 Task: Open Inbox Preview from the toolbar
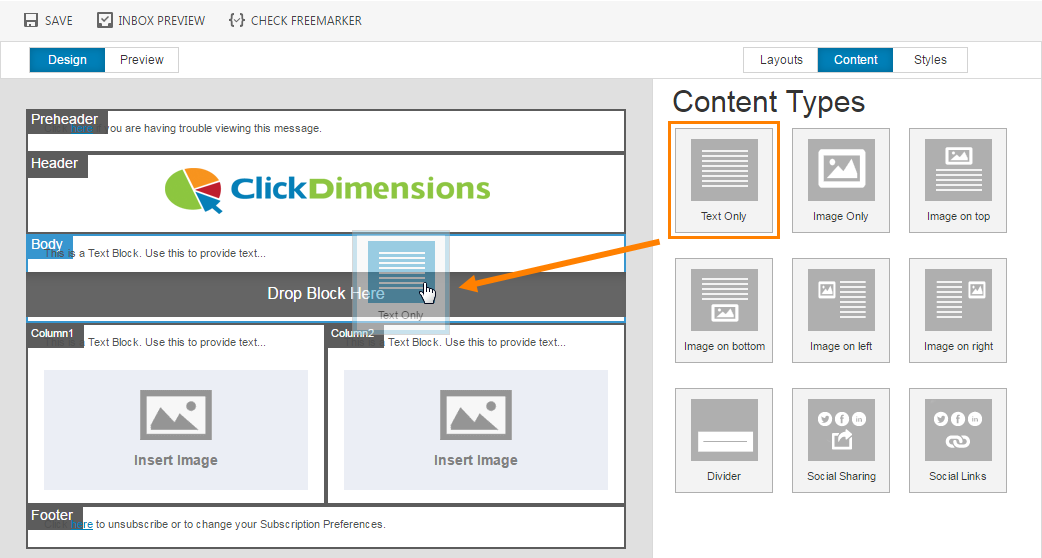click(151, 20)
